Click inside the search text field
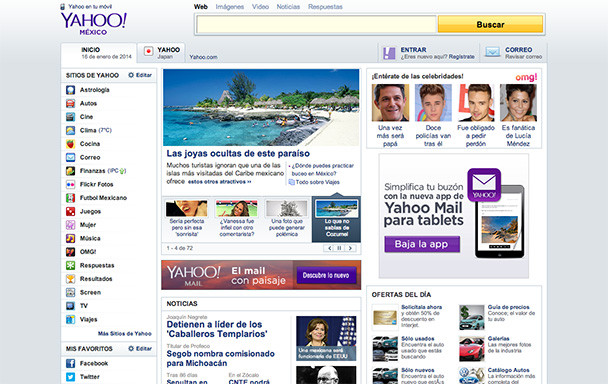Viewport: 608px width, 384px height. [x=316, y=24]
